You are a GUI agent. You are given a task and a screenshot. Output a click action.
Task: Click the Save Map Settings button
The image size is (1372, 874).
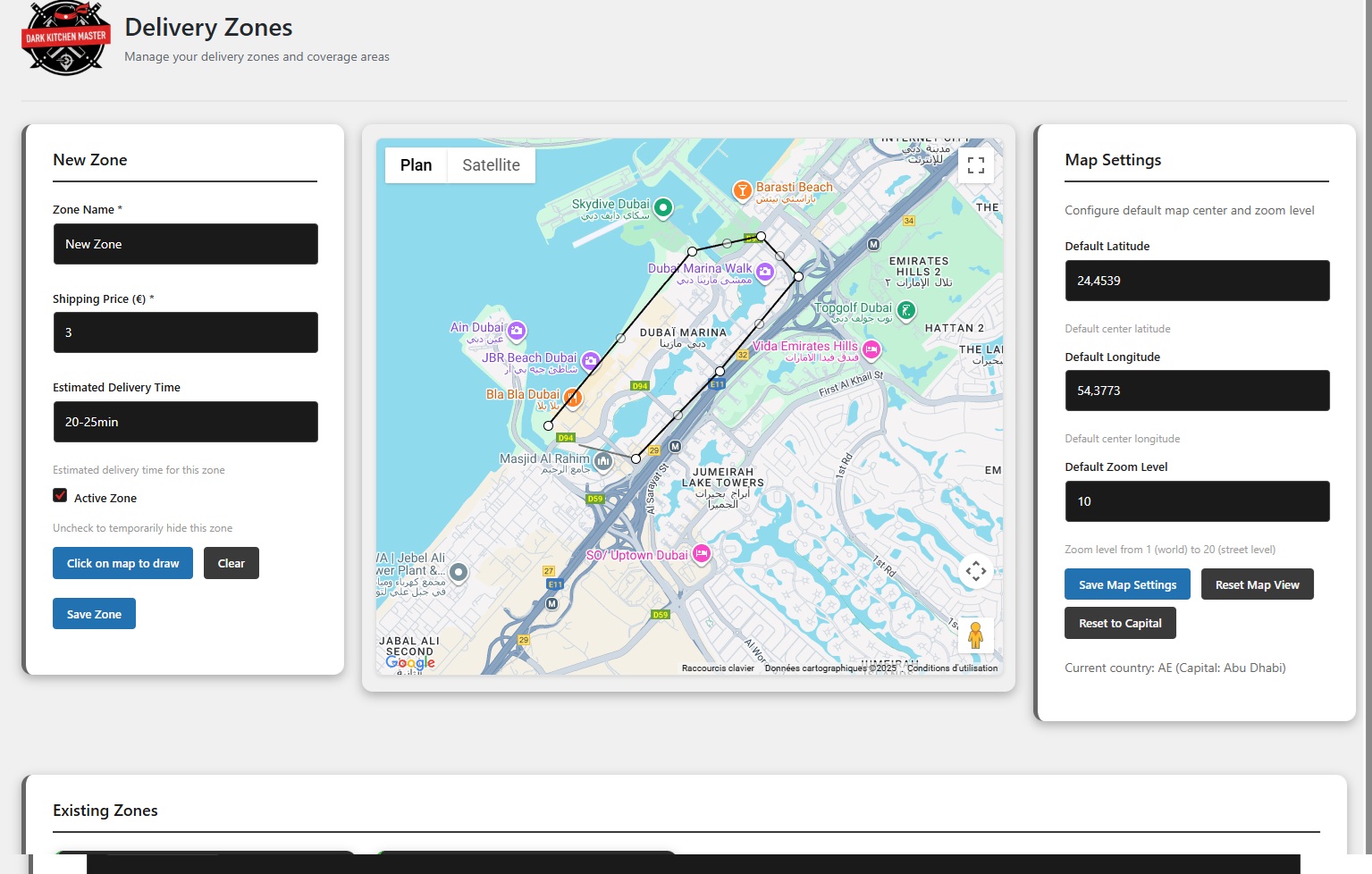coord(1127,584)
